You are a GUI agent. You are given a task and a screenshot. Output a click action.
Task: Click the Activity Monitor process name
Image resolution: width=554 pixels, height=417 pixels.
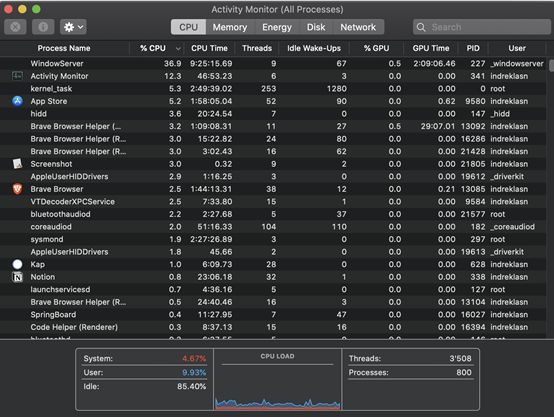59,76
